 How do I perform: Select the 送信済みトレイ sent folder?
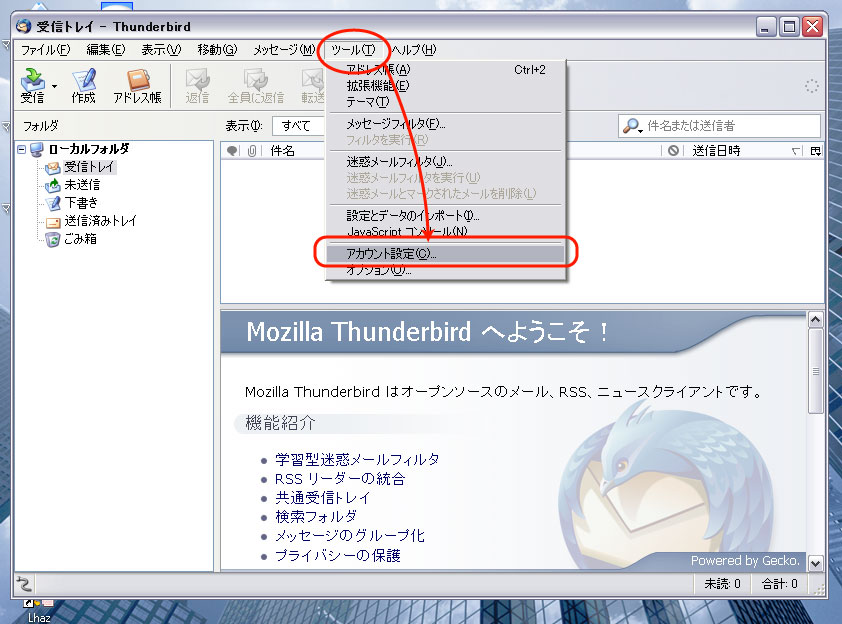tap(91, 221)
